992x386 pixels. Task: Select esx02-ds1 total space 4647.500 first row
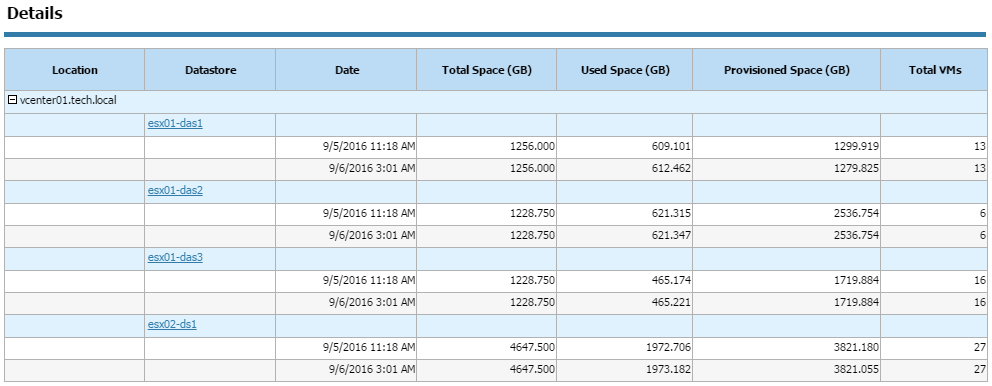(487, 347)
